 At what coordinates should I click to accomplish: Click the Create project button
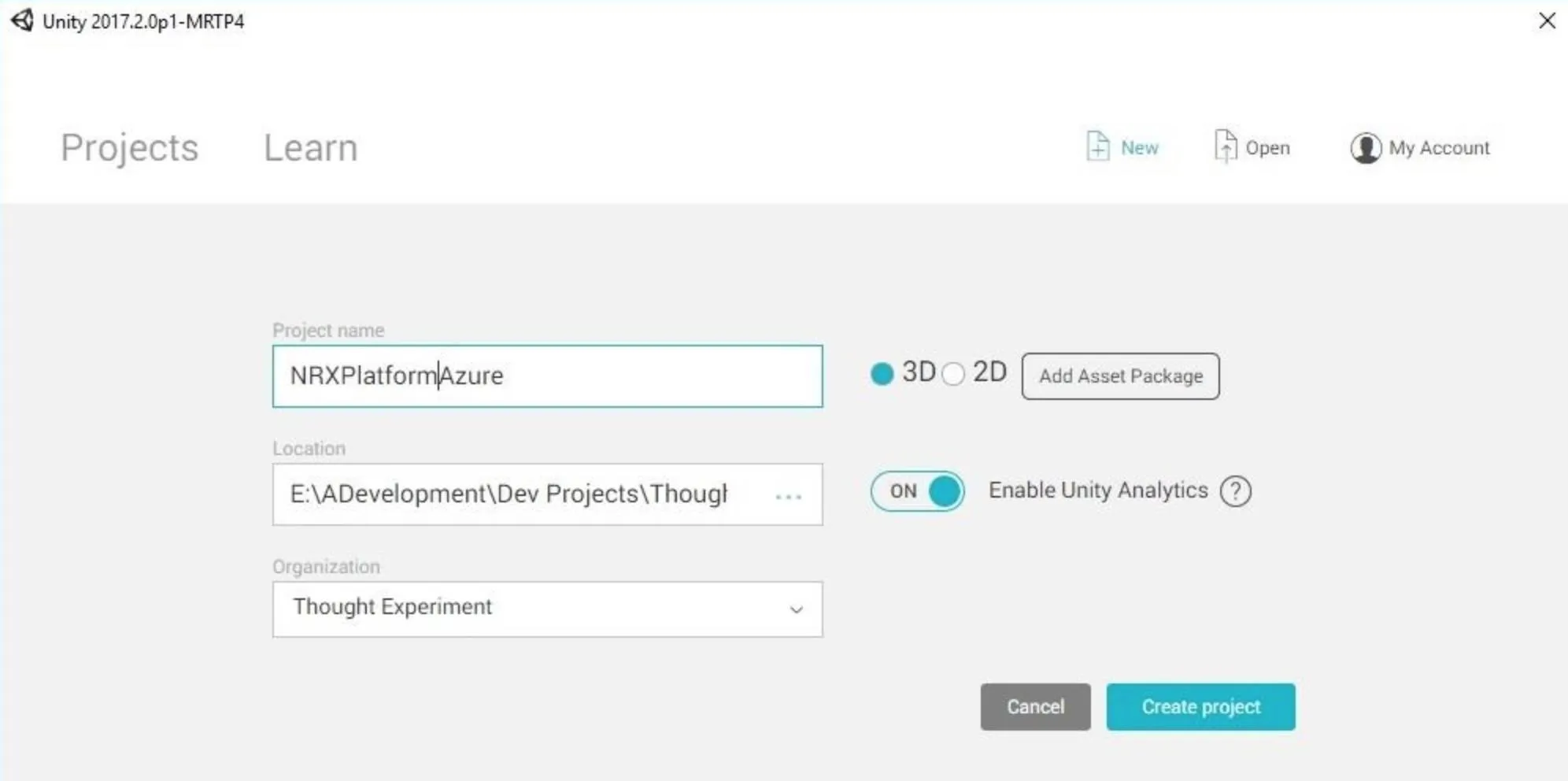(x=1200, y=707)
